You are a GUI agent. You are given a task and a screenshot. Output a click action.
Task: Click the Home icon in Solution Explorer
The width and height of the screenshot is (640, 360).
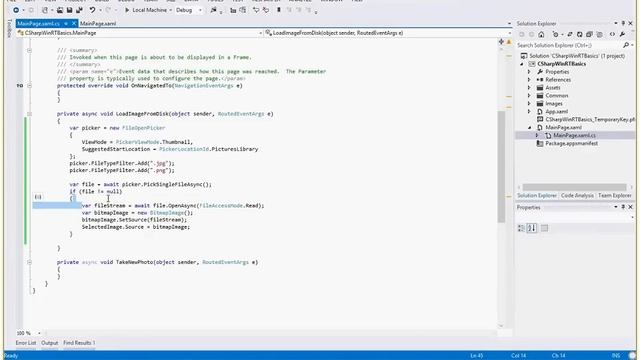click(541, 34)
